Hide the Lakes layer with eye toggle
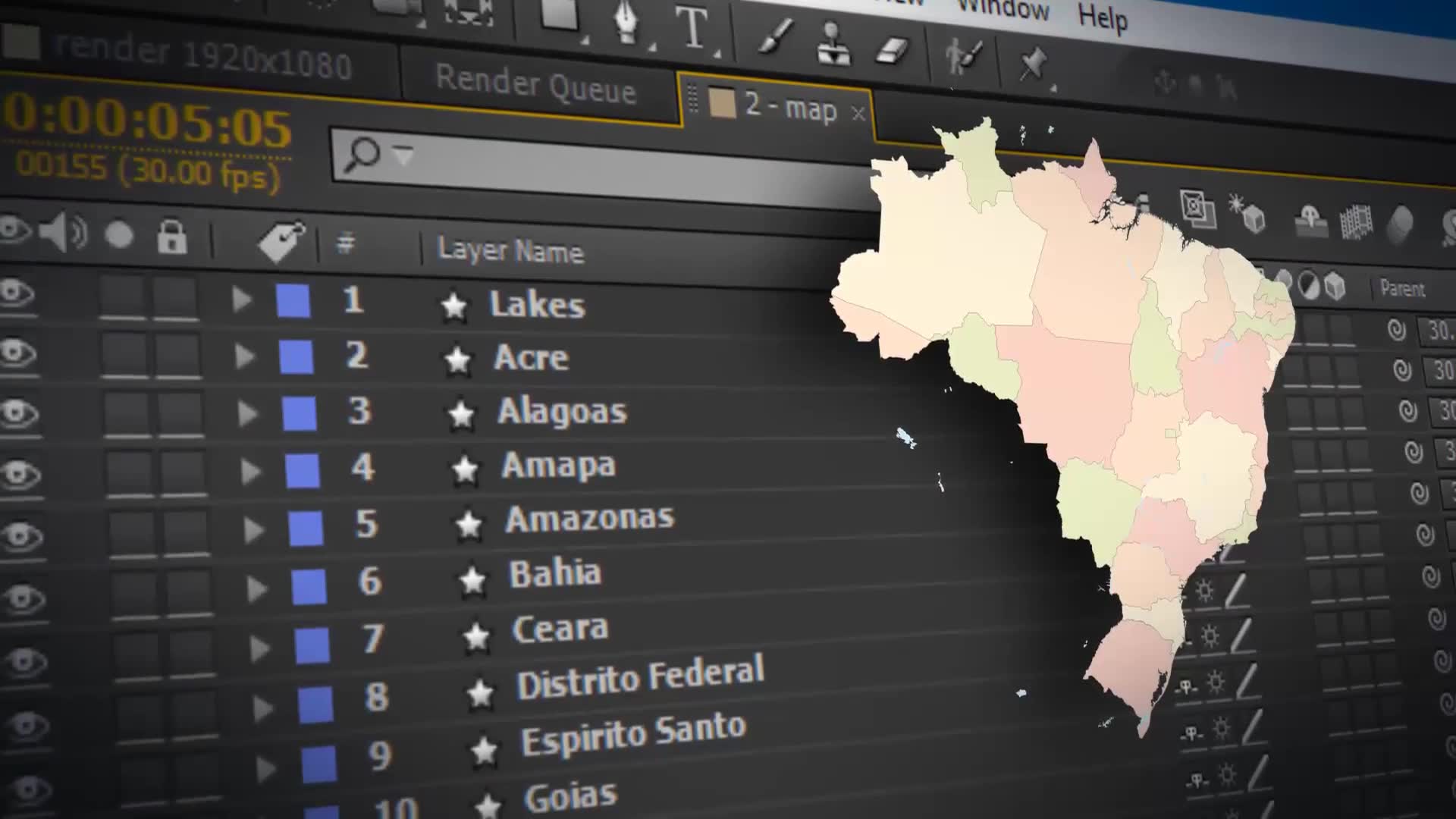The width and height of the screenshot is (1456, 819). 17,293
